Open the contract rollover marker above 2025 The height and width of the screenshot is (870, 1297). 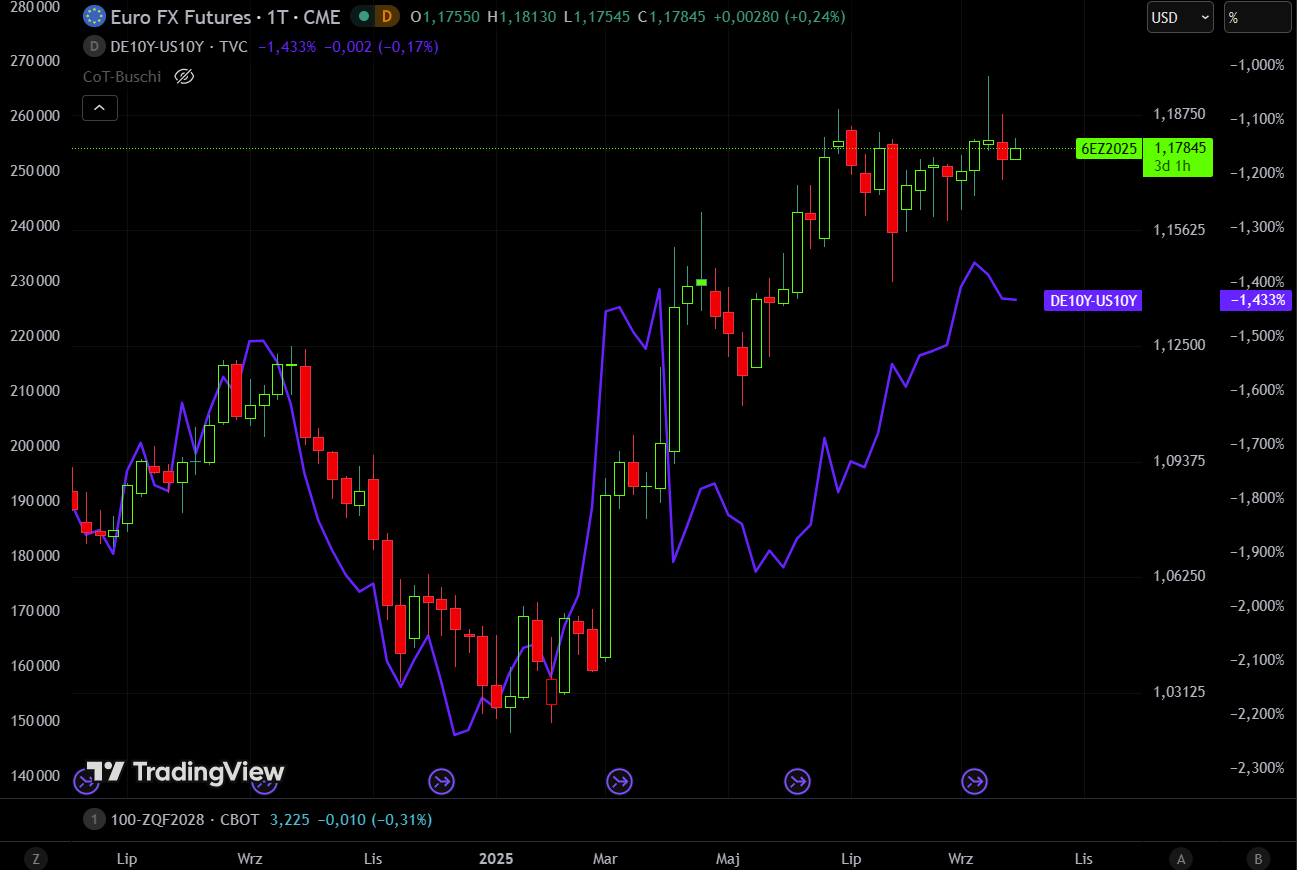[441, 781]
